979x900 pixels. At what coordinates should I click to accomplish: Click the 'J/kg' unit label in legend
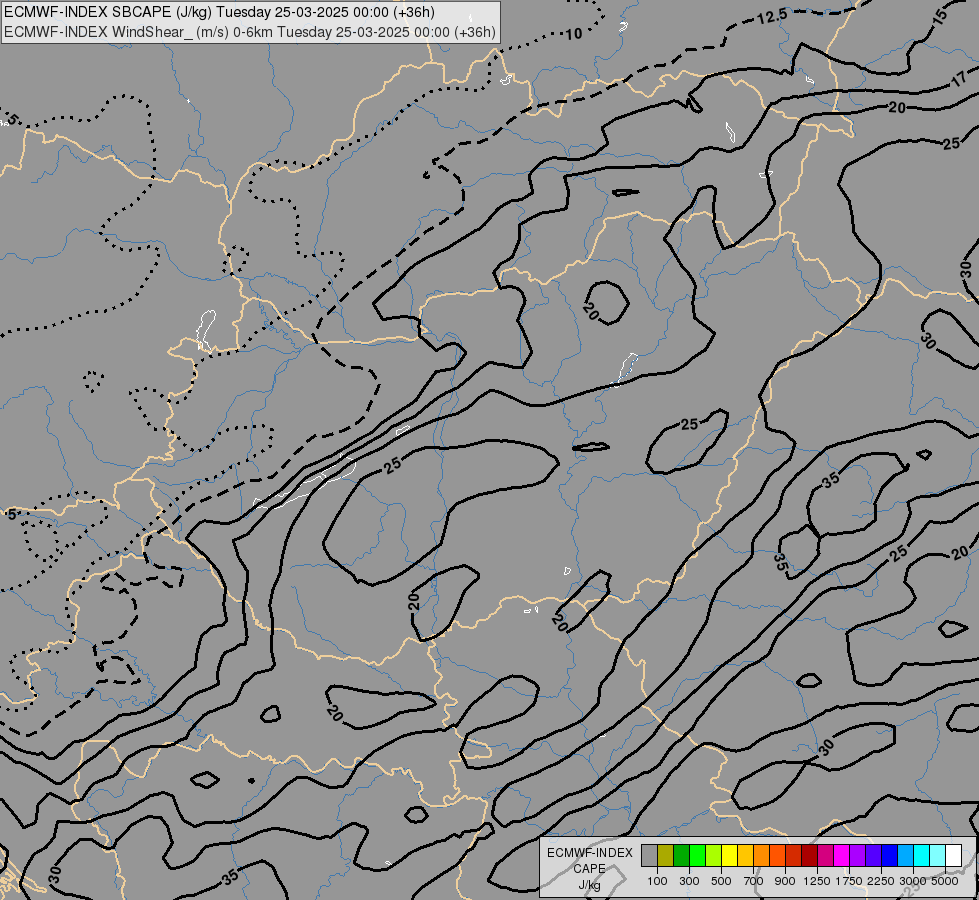click(589, 885)
